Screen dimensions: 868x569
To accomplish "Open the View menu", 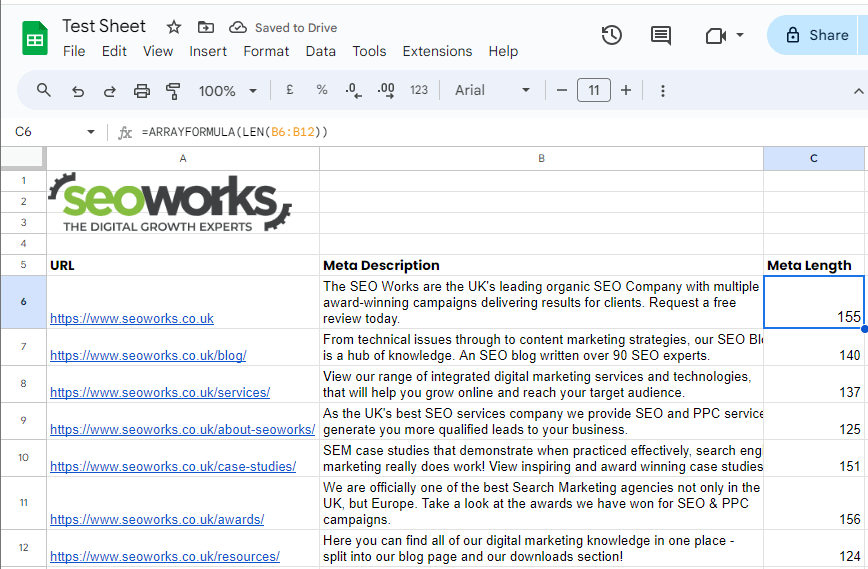I will click(x=158, y=51).
